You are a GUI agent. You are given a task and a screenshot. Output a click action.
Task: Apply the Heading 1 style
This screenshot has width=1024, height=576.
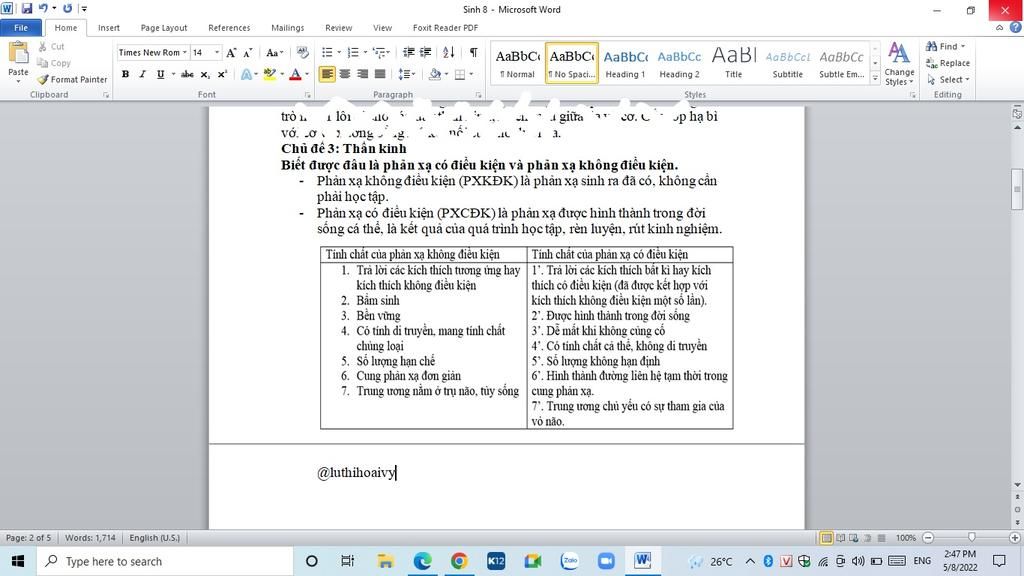click(625, 63)
